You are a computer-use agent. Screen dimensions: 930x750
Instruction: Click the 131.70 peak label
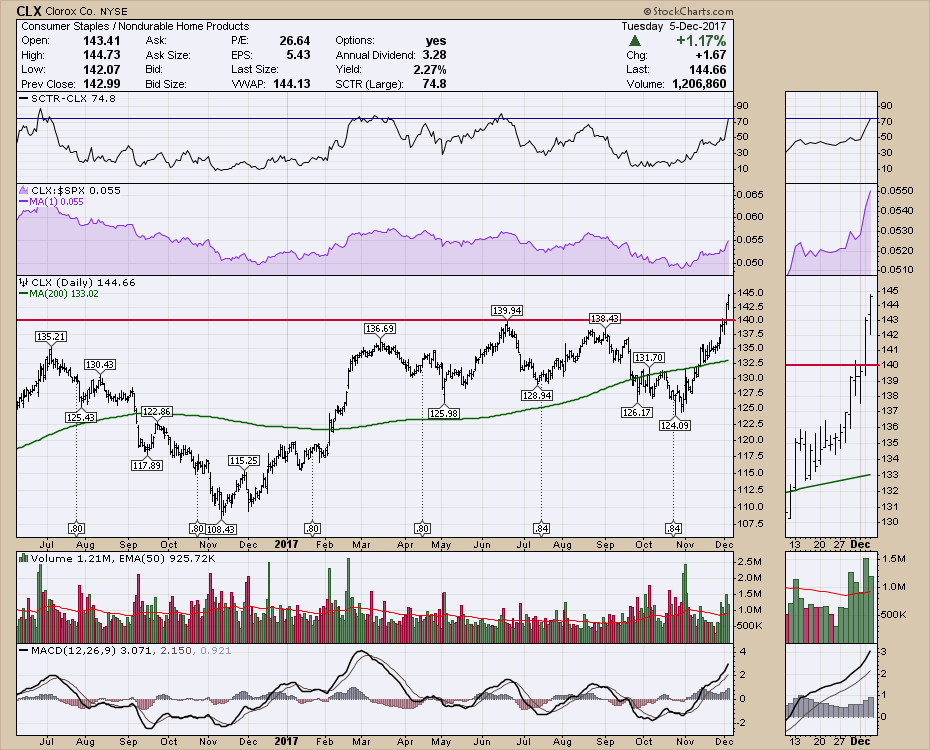tap(649, 358)
